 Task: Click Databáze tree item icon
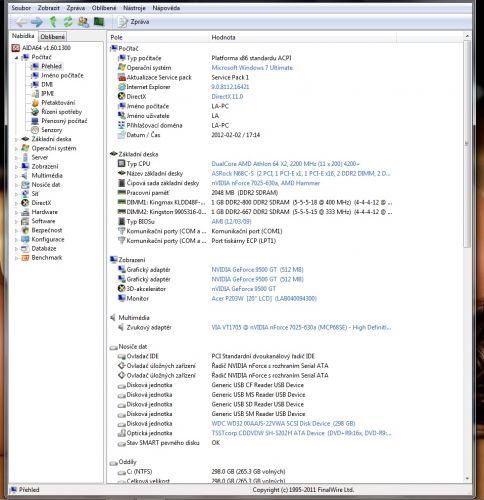(x=25, y=248)
